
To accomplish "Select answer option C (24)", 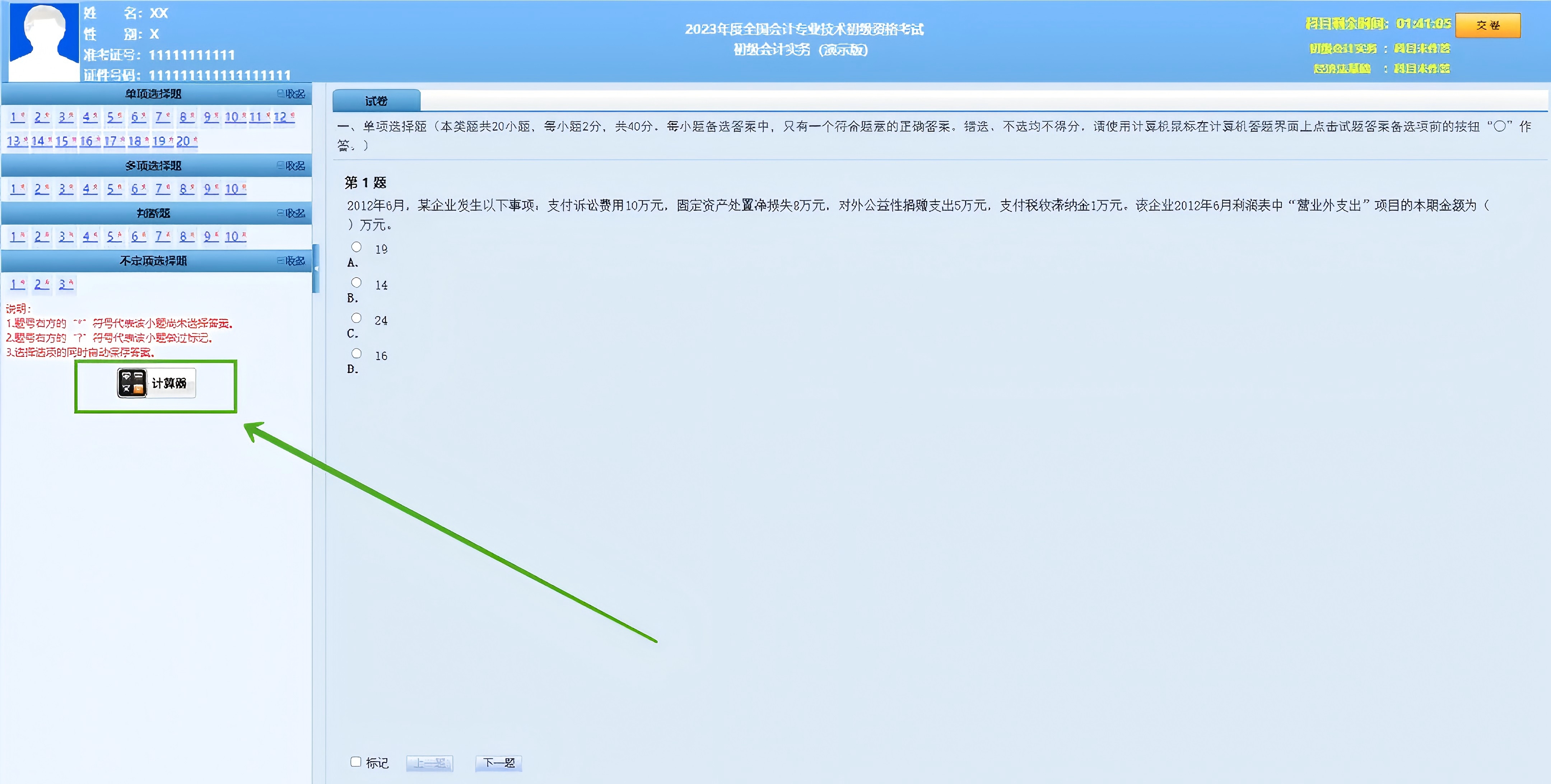I will click(x=357, y=317).
